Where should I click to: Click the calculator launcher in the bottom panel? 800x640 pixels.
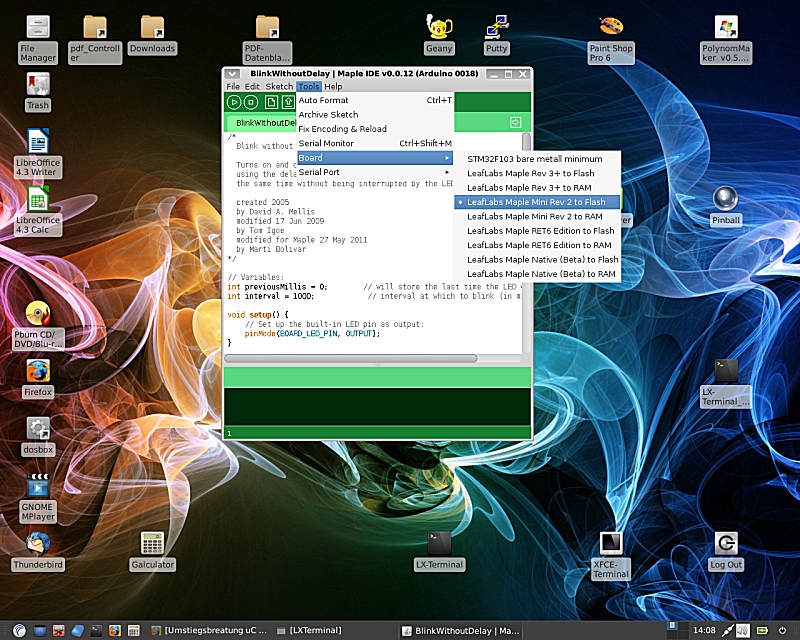134,631
